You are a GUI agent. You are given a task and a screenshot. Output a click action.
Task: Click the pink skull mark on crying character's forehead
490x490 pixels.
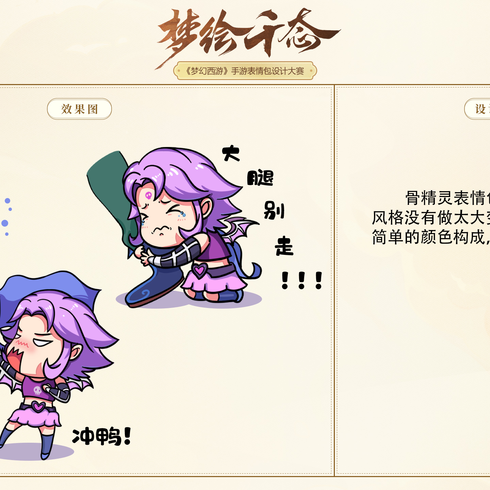(149, 195)
